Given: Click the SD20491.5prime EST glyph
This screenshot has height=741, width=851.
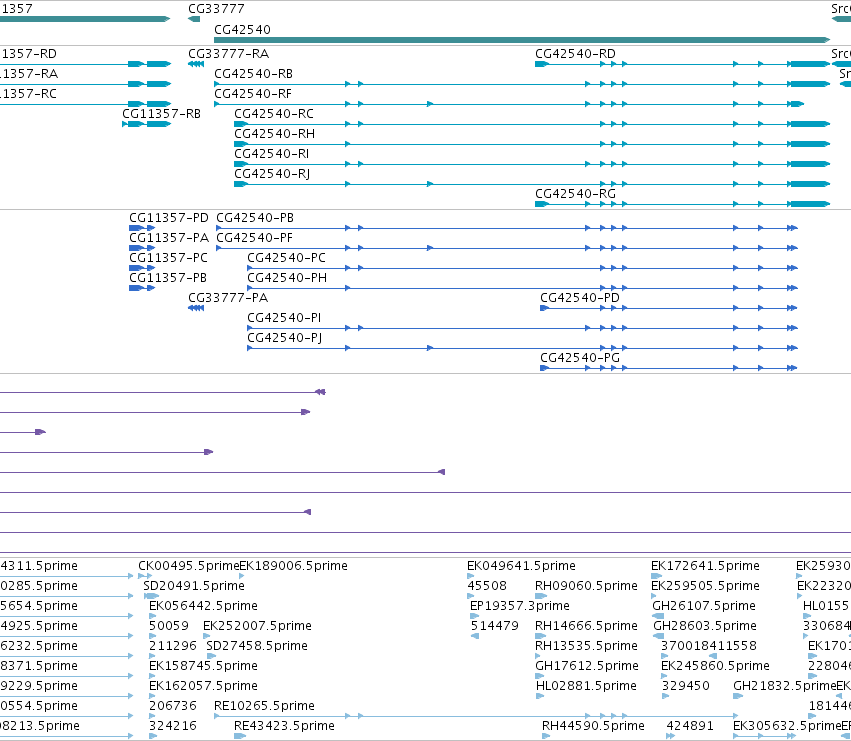Looking at the screenshot, I should pyautogui.click(x=151, y=596).
